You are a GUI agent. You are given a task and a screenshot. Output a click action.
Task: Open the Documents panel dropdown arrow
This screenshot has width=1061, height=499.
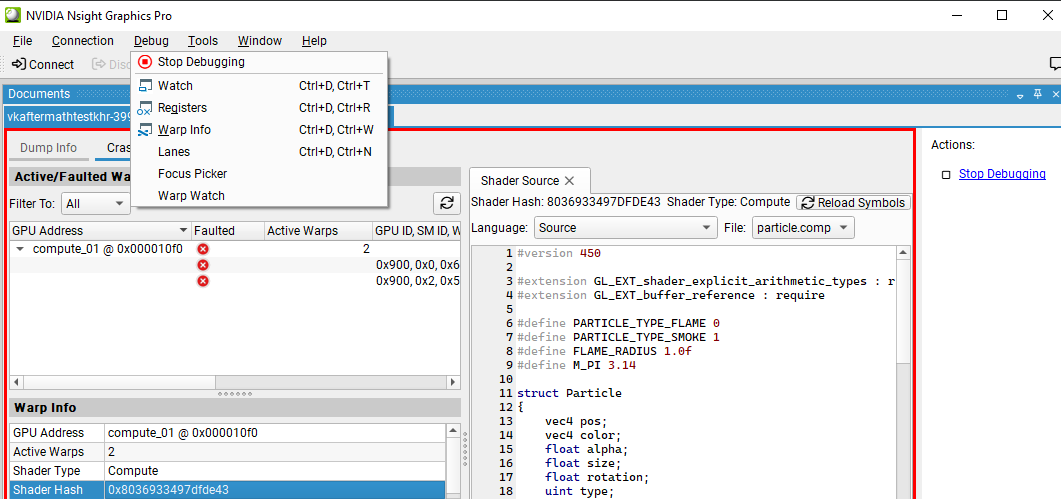tap(1020, 95)
